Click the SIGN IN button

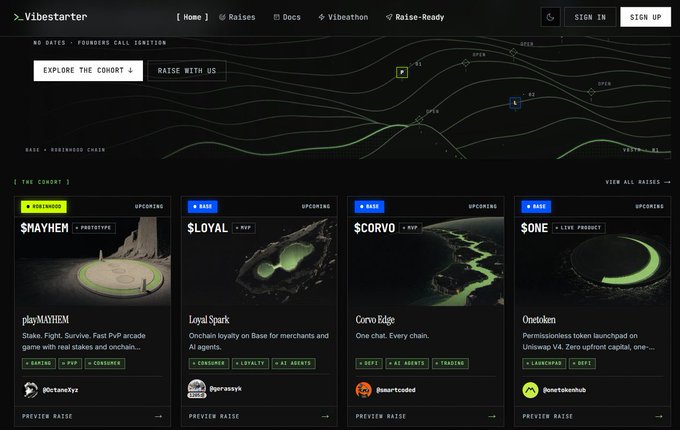click(590, 17)
